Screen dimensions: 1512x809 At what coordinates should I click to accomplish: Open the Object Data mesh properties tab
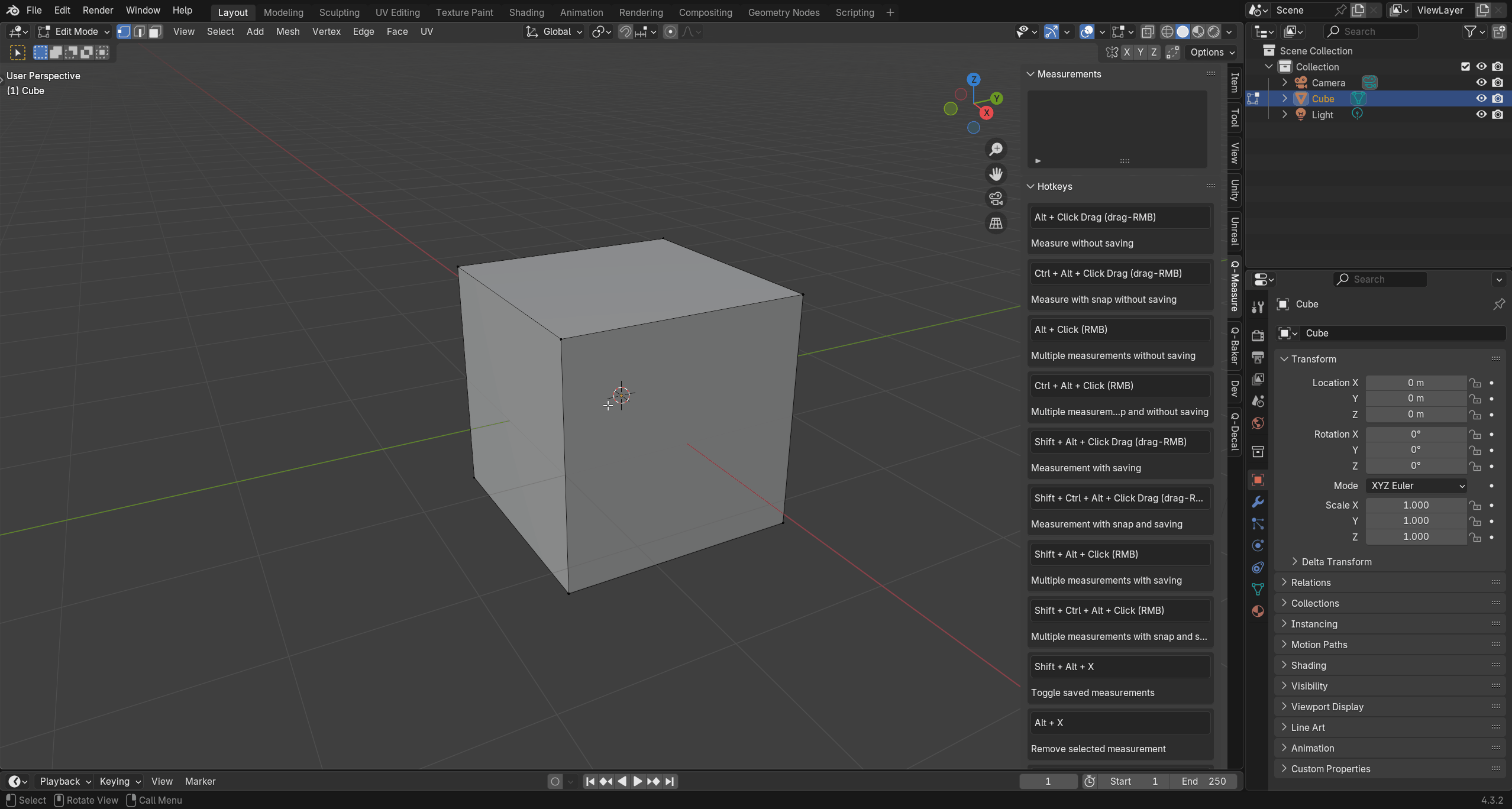pos(1258,589)
